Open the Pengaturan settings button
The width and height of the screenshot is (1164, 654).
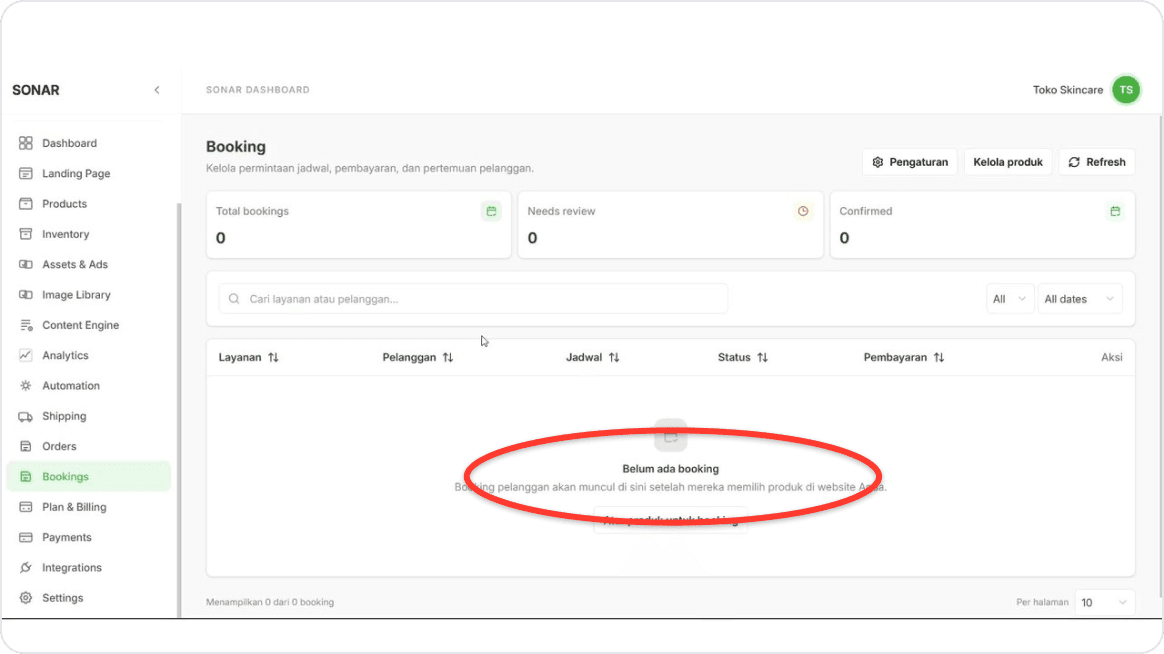tap(909, 162)
